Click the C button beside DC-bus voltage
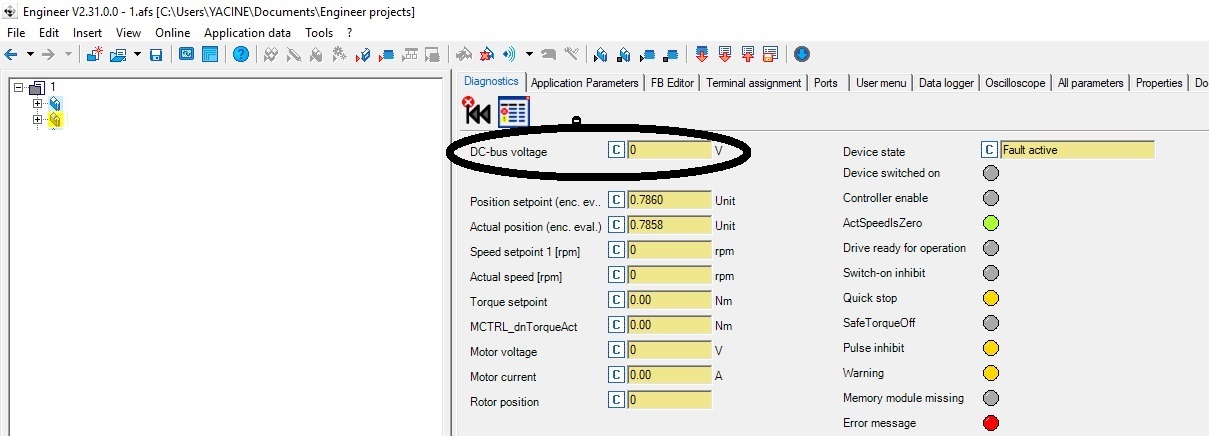This screenshot has height=436, width=1209. pos(617,150)
